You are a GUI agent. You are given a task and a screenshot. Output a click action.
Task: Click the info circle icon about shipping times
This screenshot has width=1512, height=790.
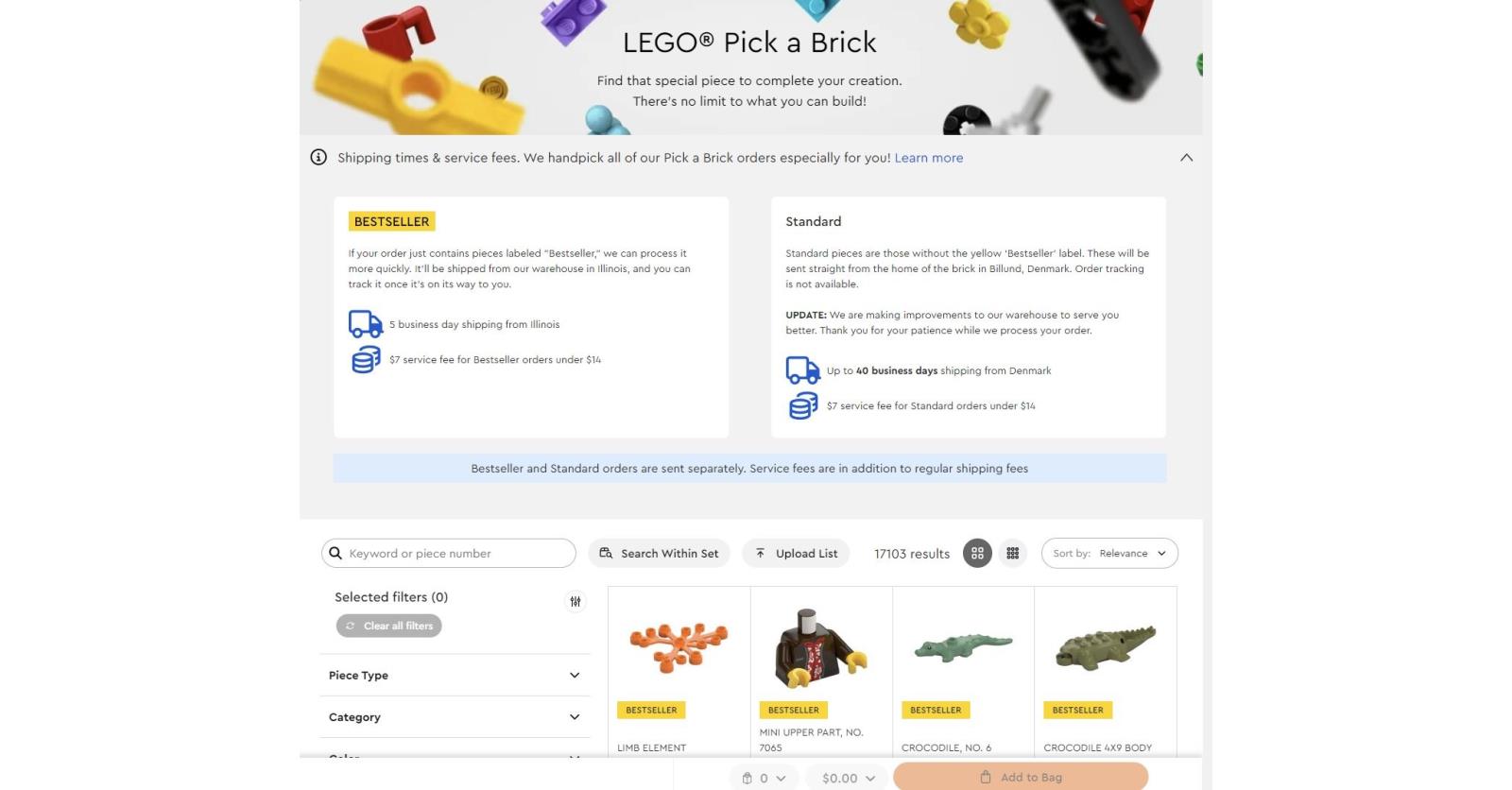pyautogui.click(x=318, y=158)
